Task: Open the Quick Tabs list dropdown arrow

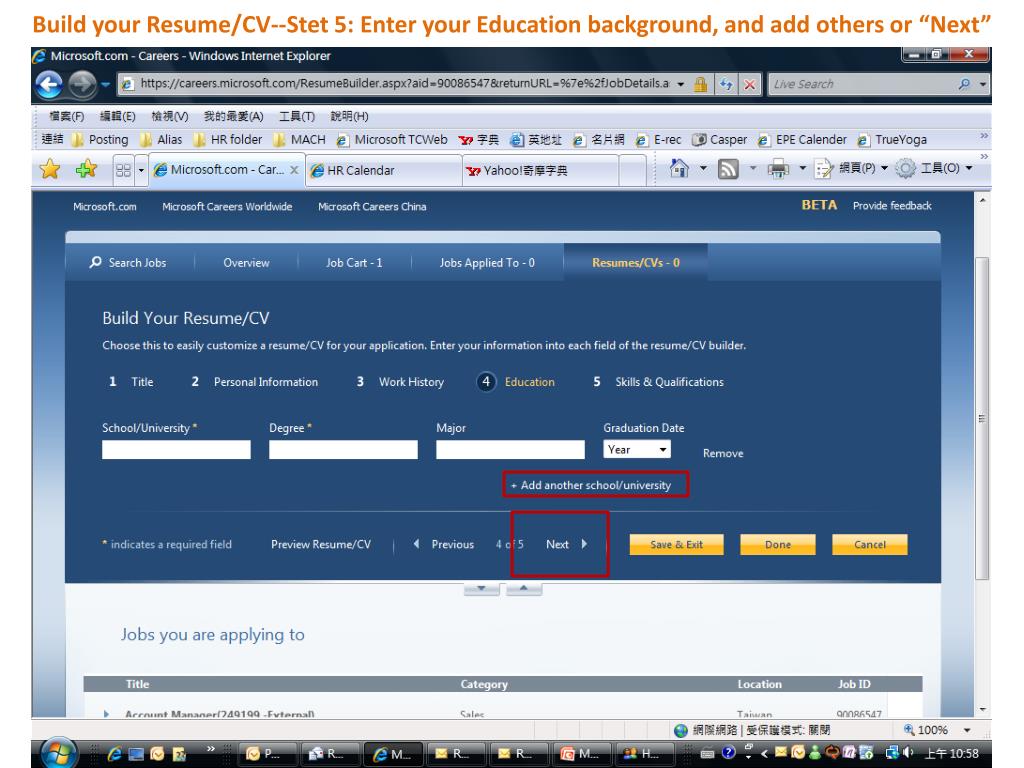Action: 141,170
